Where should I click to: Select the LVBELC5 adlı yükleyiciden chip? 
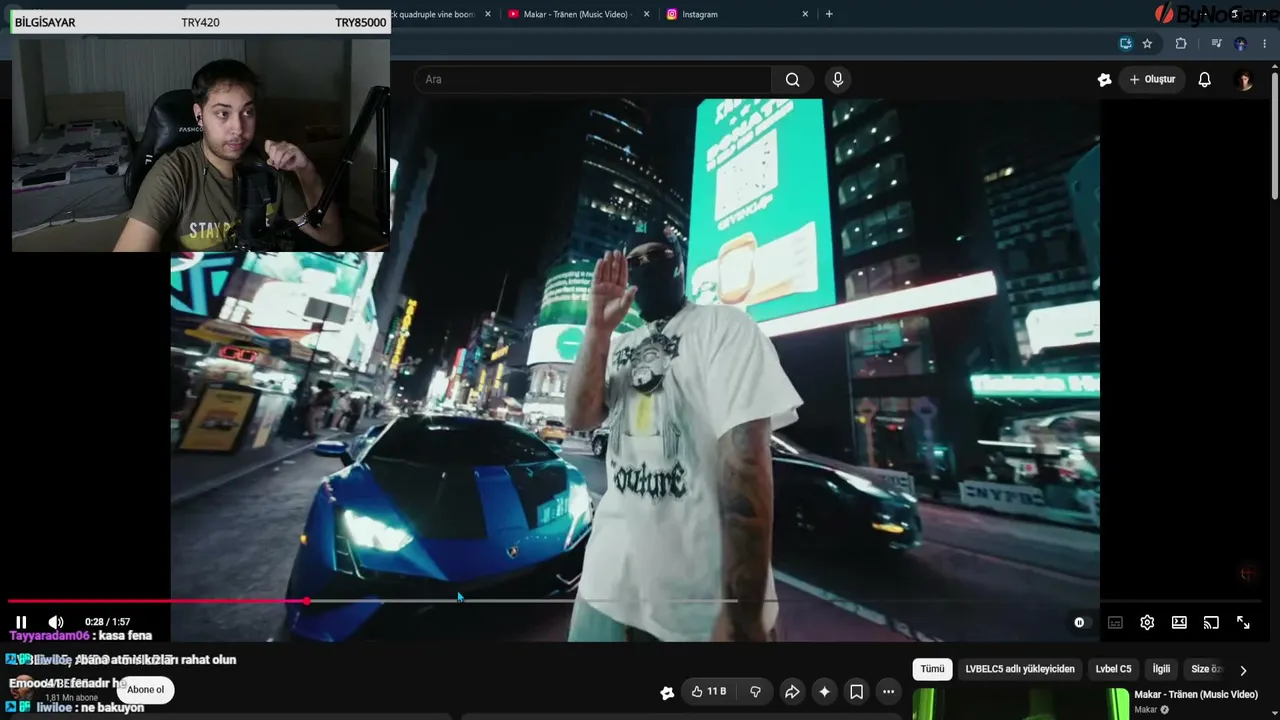[x=1020, y=669]
